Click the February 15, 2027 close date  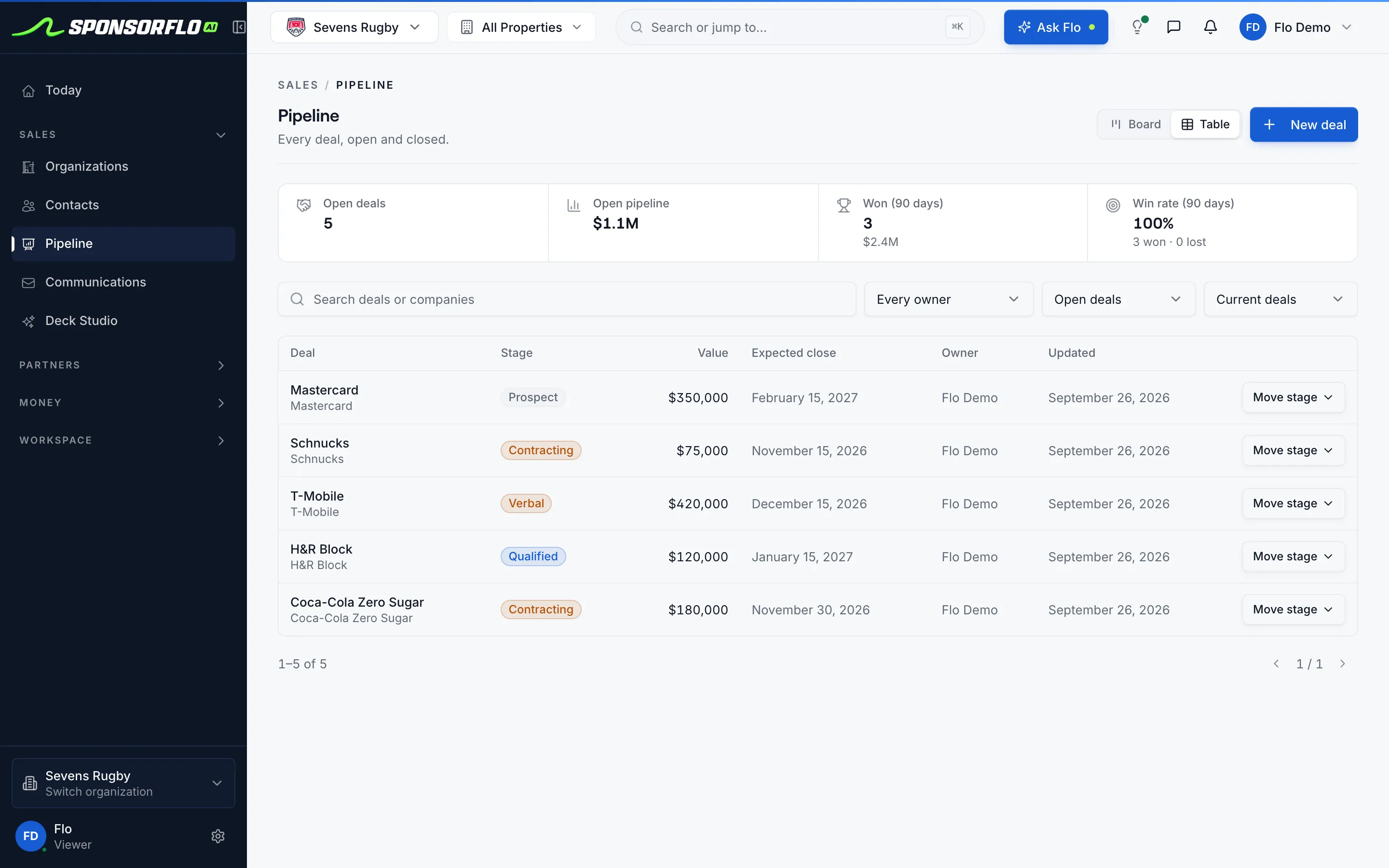(x=804, y=398)
